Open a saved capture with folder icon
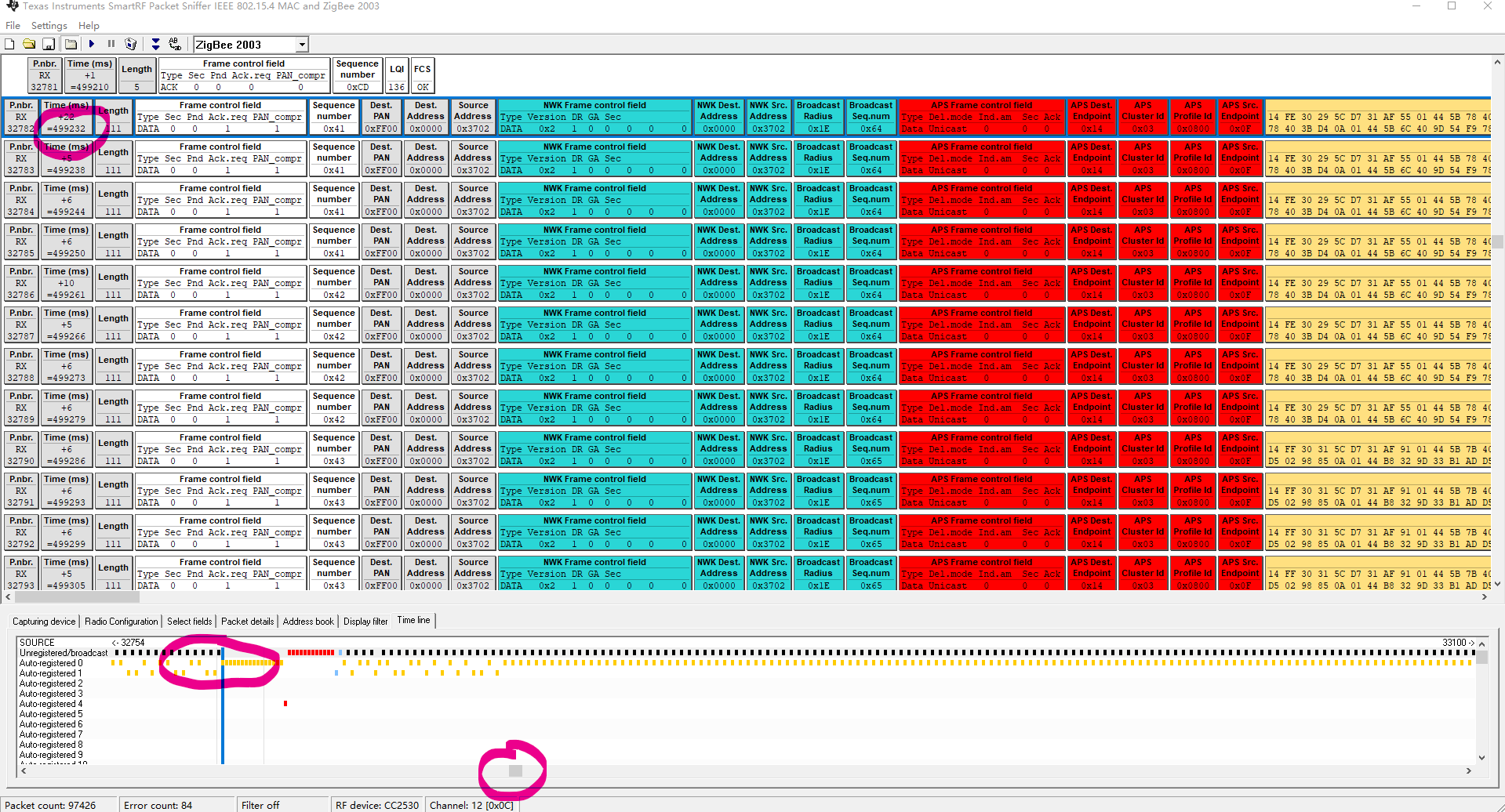1505x812 pixels. click(x=29, y=45)
